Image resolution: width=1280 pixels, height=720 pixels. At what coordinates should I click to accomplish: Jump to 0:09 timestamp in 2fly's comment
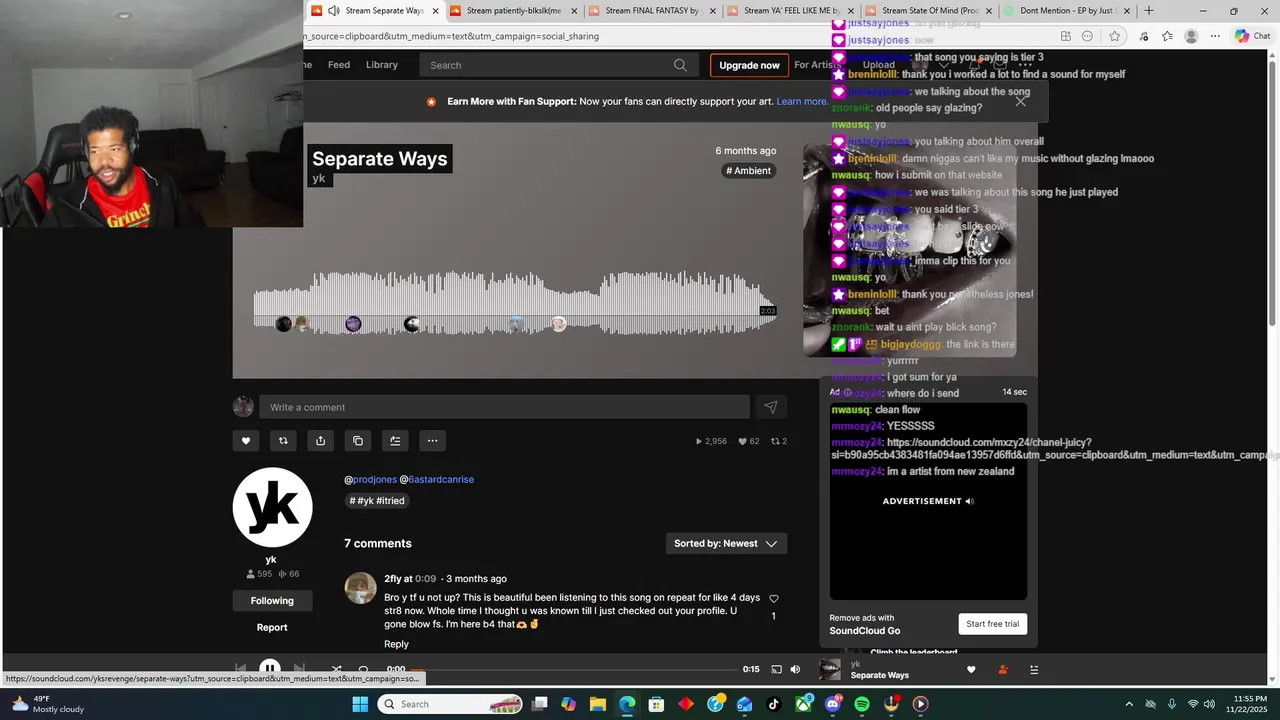coord(425,578)
